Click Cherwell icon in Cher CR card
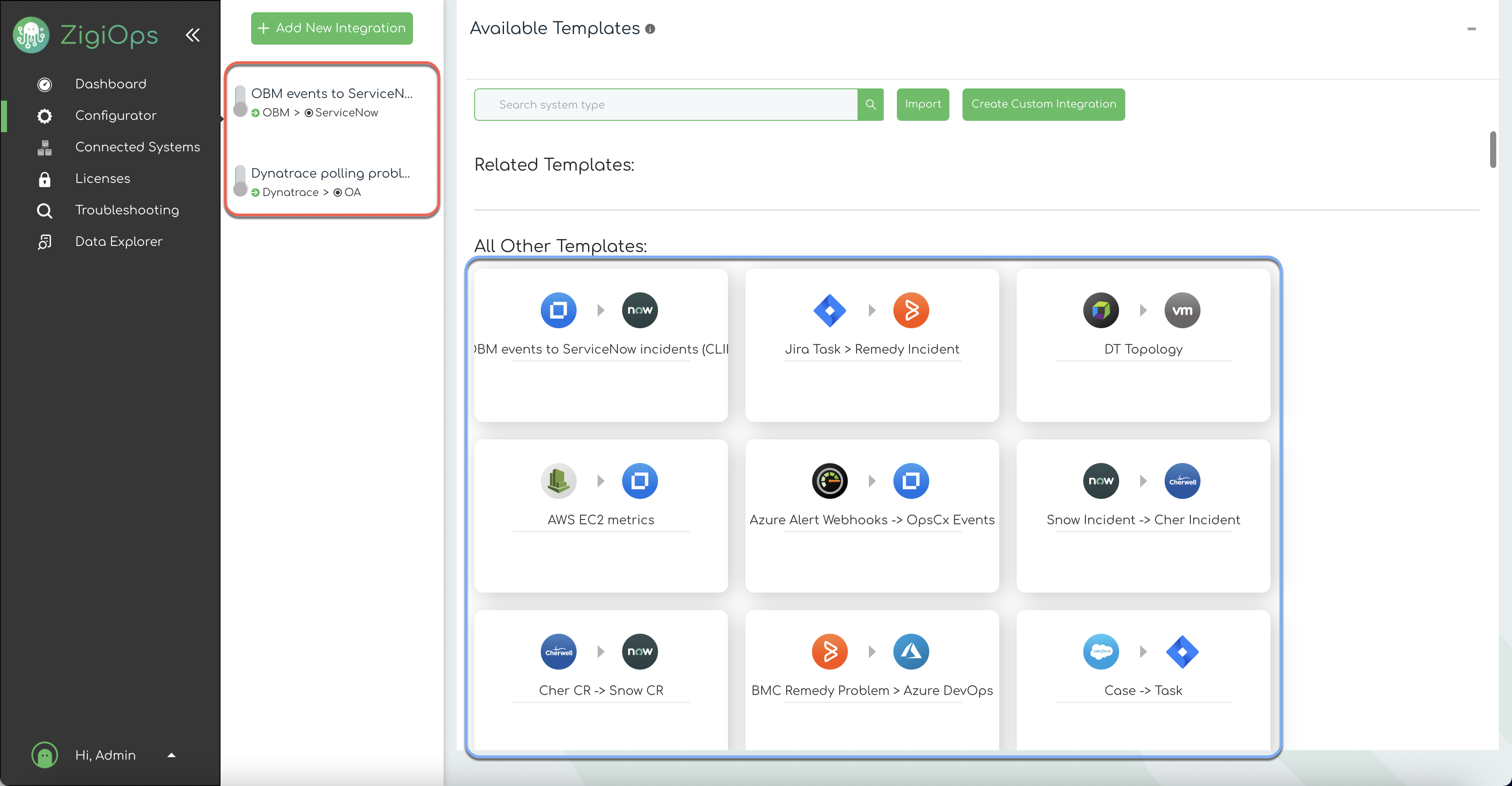This screenshot has width=1512, height=786. (559, 652)
